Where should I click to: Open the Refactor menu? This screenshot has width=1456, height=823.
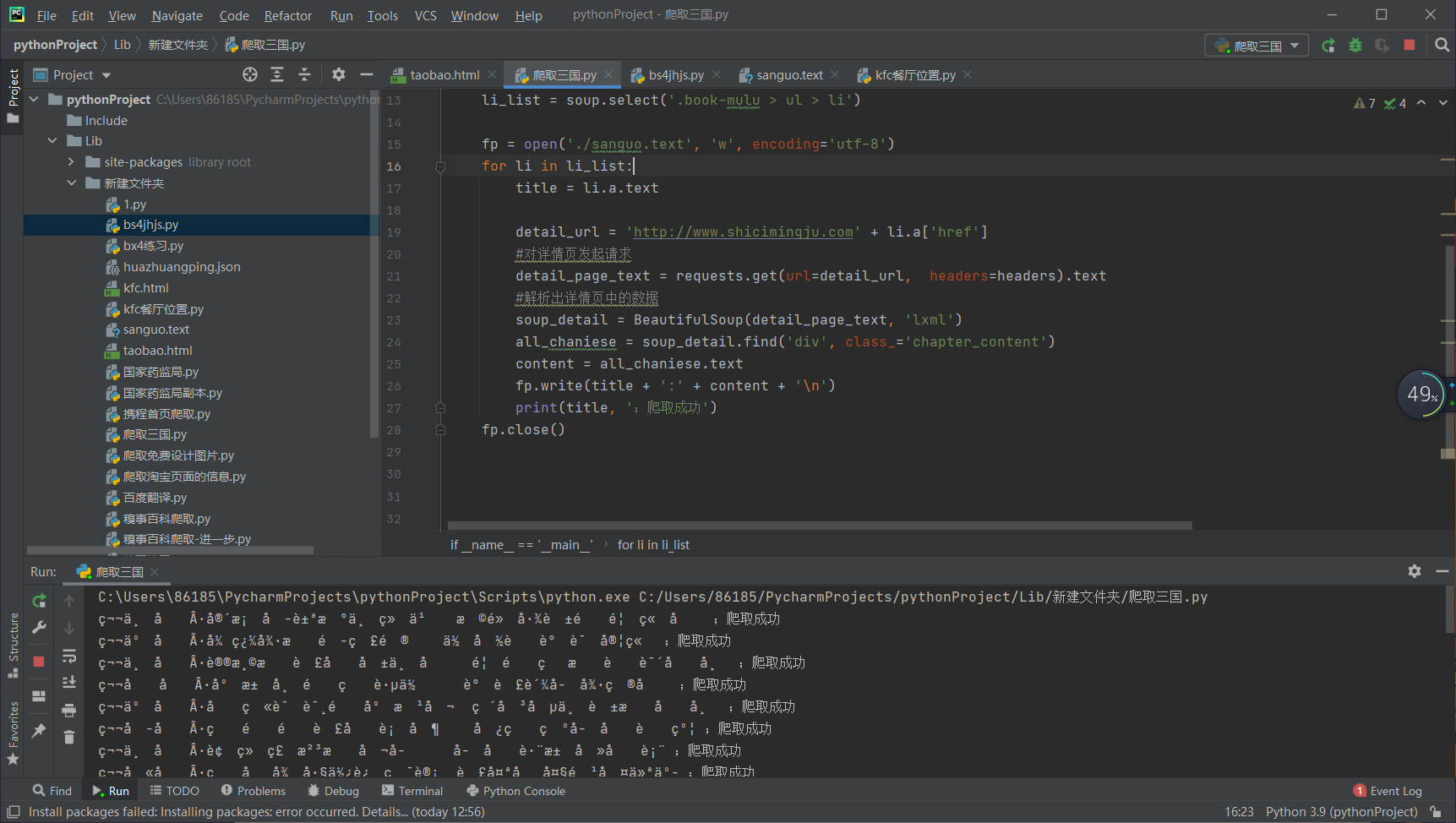(287, 15)
